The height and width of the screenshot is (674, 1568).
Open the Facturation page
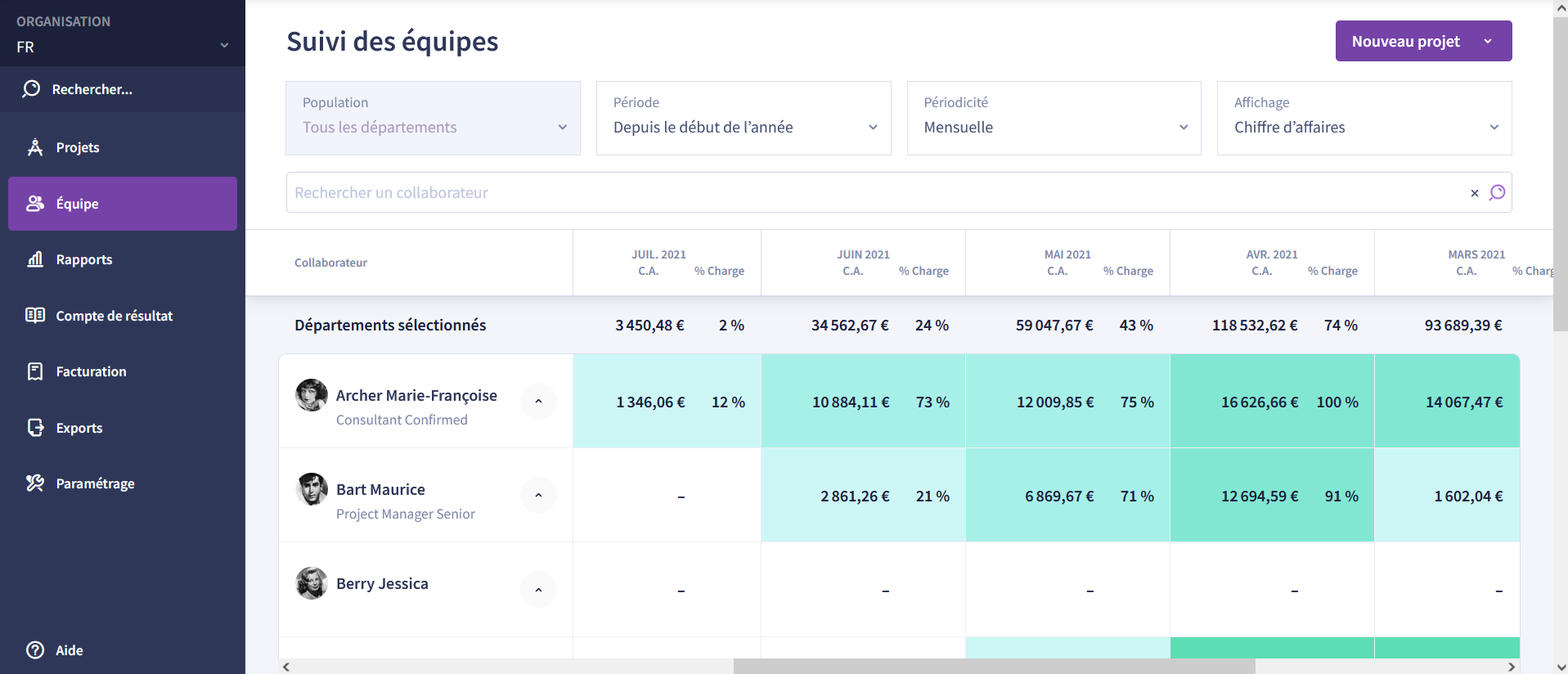pyautogui.click(x=123, y=371)
